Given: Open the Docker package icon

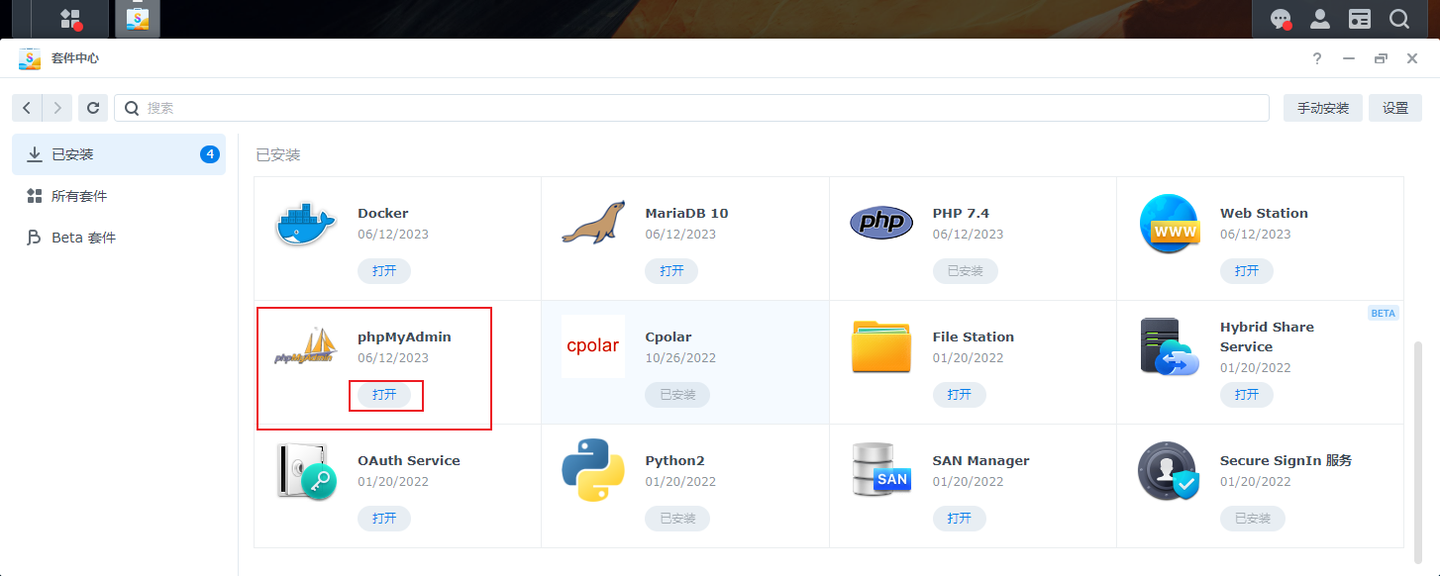Looking at the screenshot, I should click(x=305, y=224).
